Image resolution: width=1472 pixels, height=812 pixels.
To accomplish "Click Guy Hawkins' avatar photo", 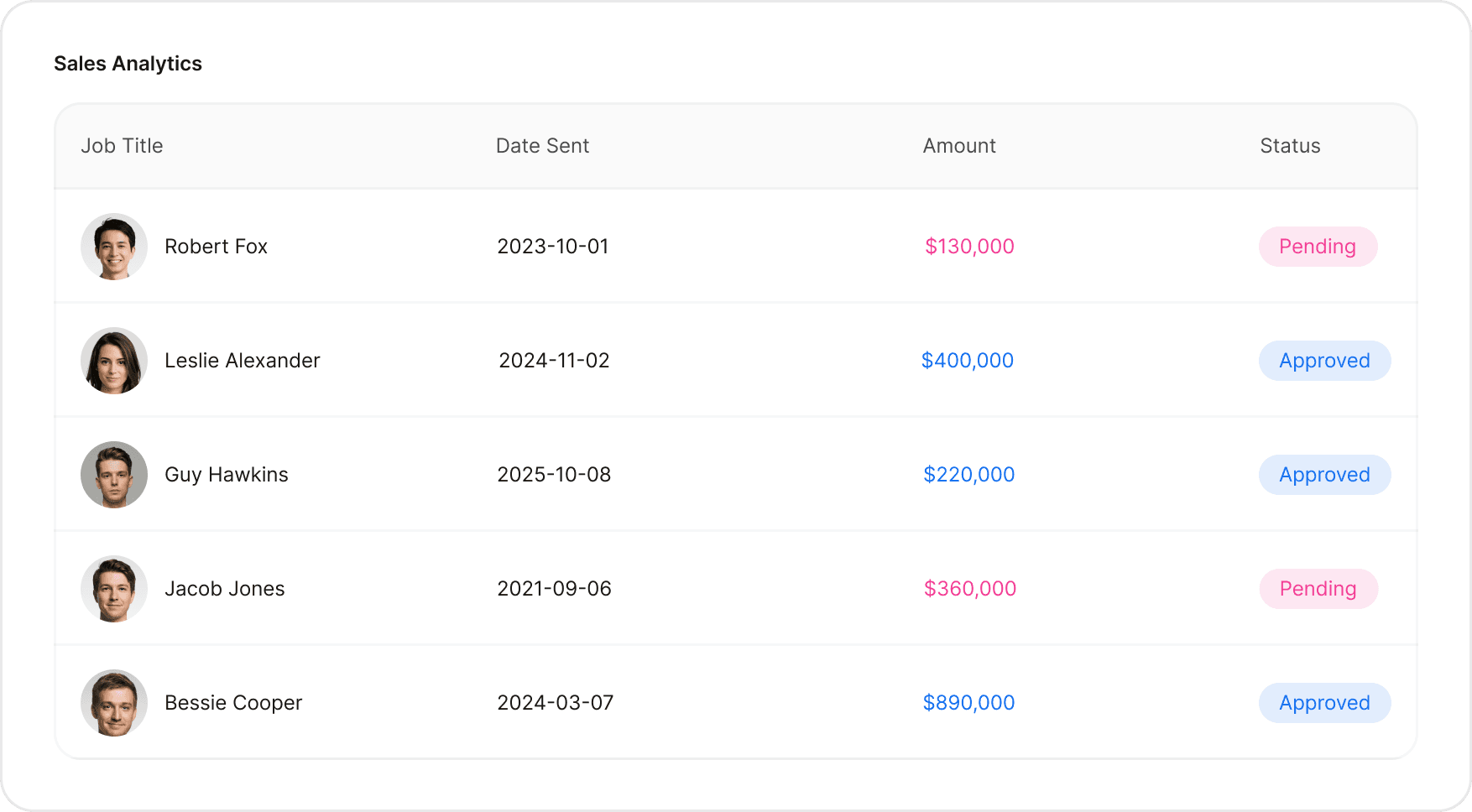I will 114,475.
